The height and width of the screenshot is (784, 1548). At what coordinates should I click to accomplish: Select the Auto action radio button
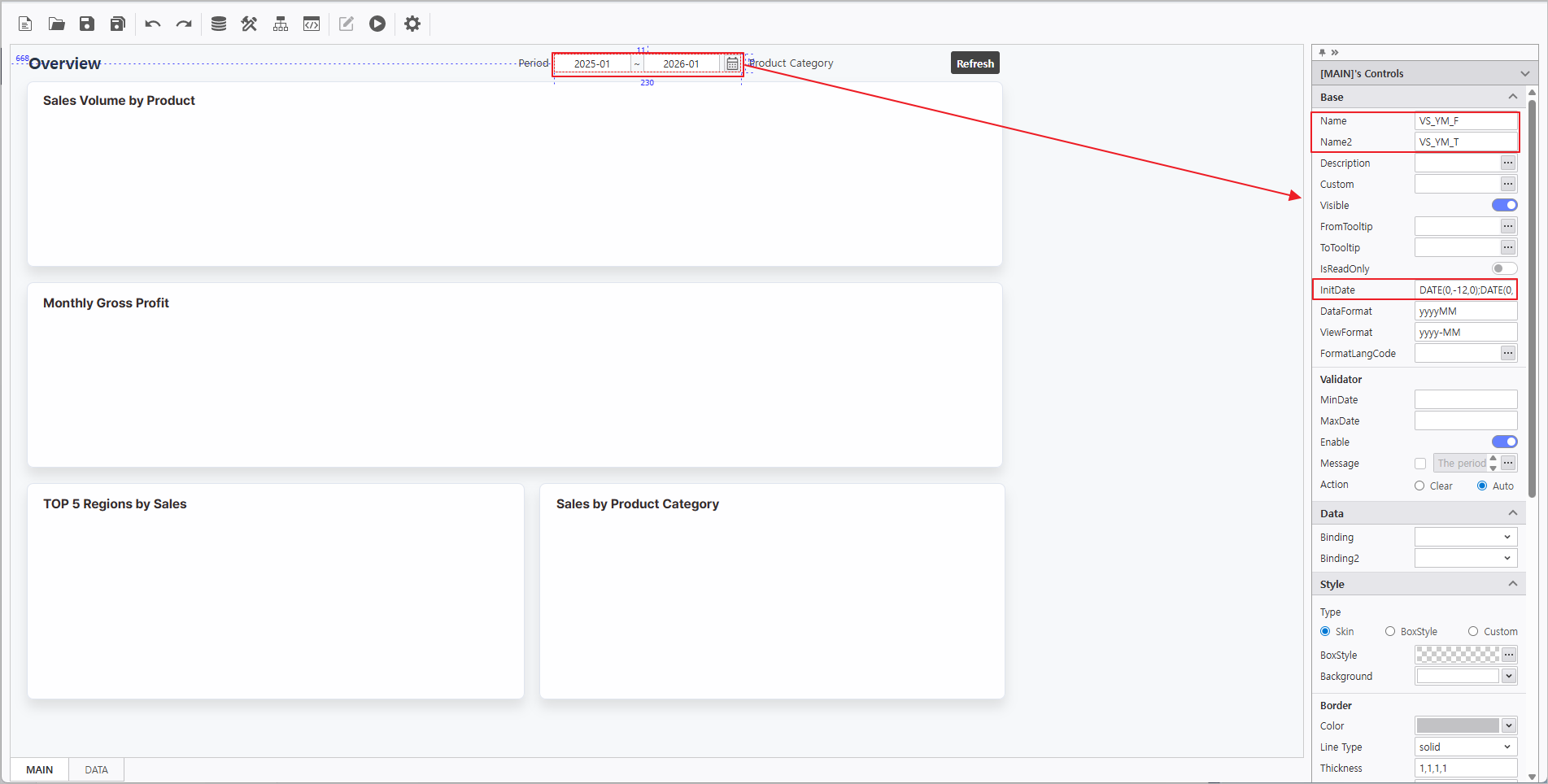pos(1482,486)
